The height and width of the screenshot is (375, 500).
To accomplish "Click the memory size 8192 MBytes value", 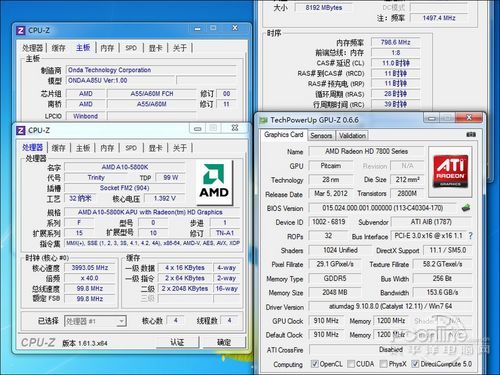I will click(x=324, y=8).
